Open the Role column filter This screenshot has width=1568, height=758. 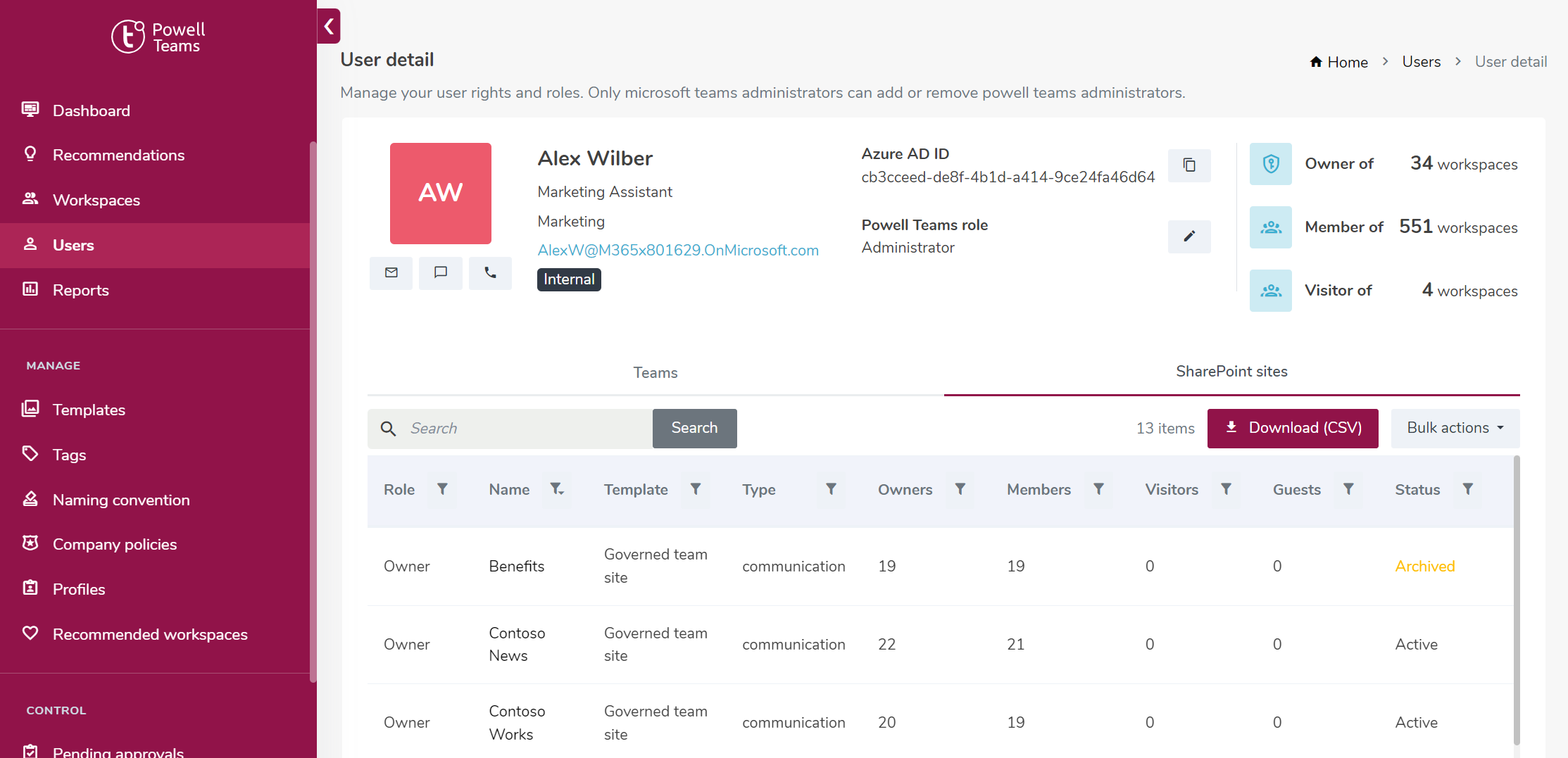(x=442, y=489)
